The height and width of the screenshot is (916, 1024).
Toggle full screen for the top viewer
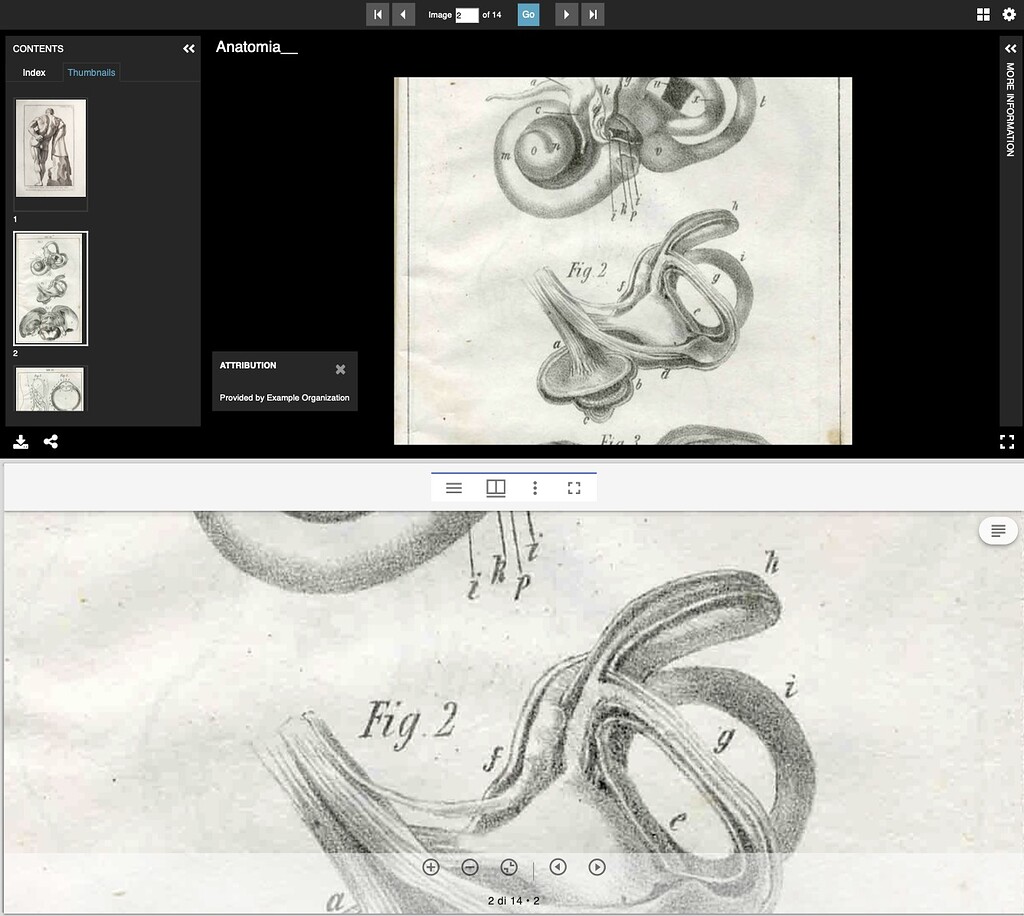pyautogui.click(x=1005, y=440)
